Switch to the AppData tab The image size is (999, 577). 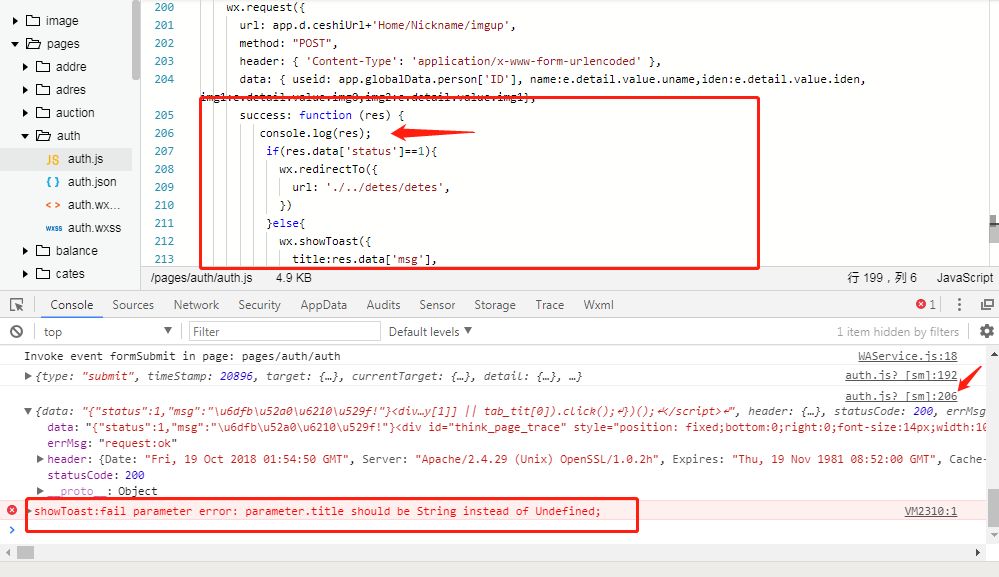324,305
